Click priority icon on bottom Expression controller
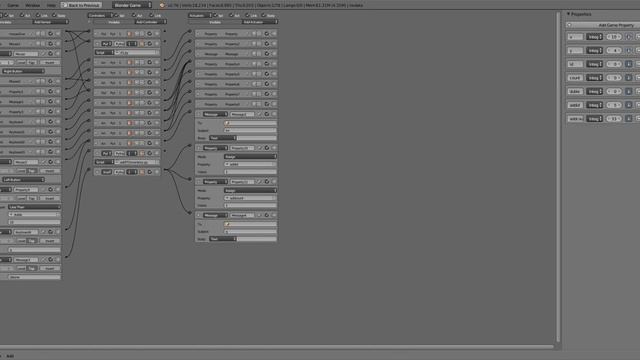 pyautogui.click(x=142, y=172)
